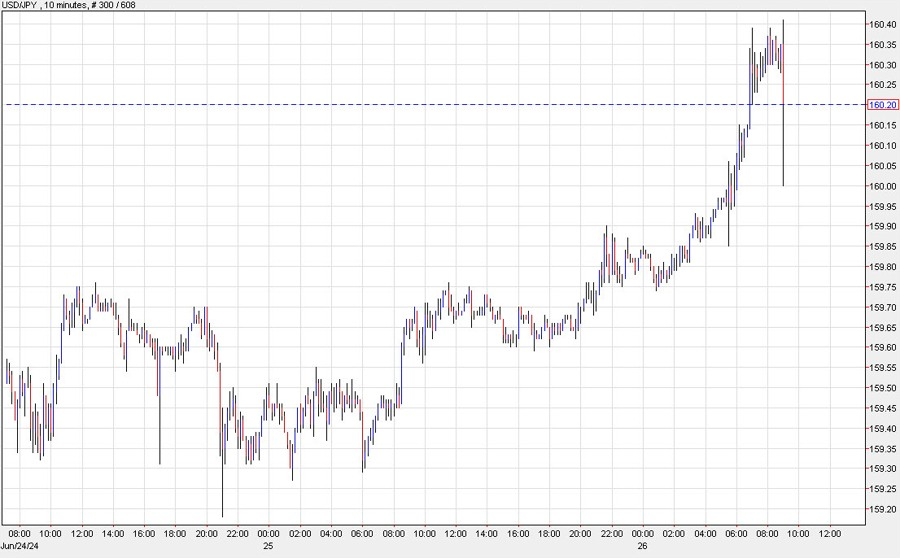Click the USD/JPY 10 minutes chart title
The width and height of the screenshot is (900, 558).
[x=69, y=5]
